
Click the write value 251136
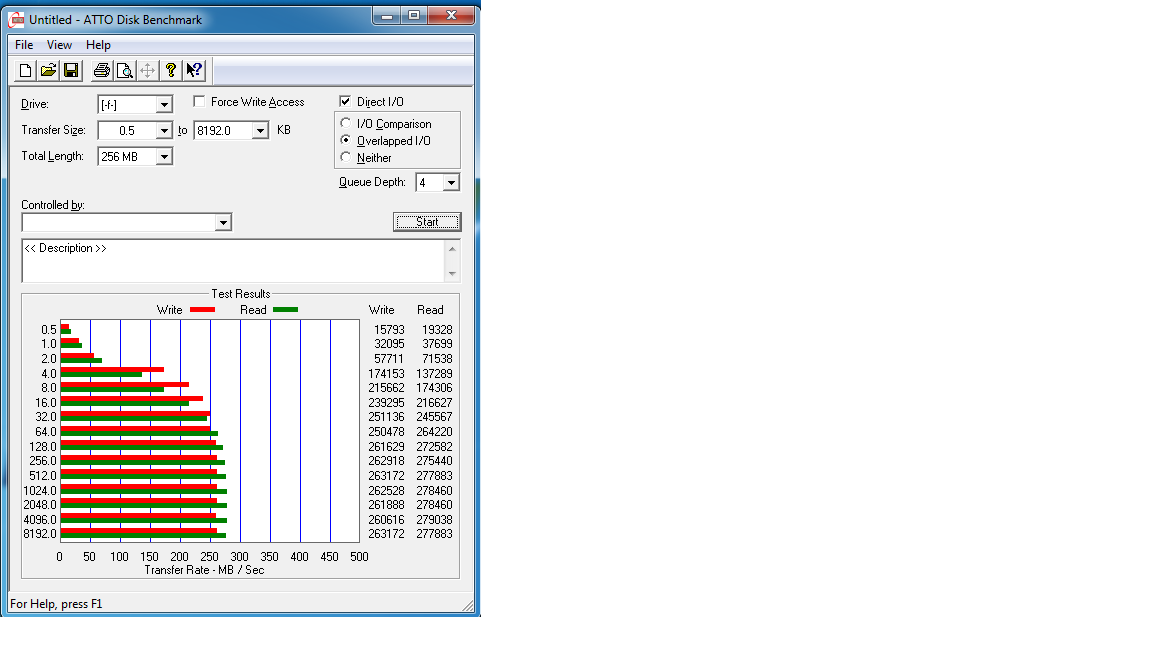(386, 417)
